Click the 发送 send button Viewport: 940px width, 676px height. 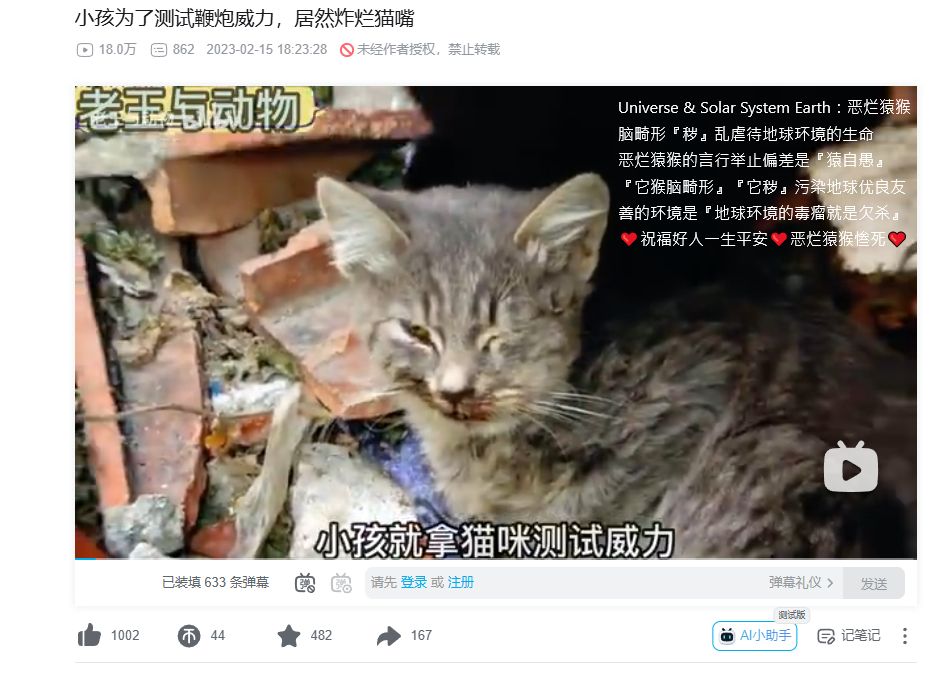873,583
